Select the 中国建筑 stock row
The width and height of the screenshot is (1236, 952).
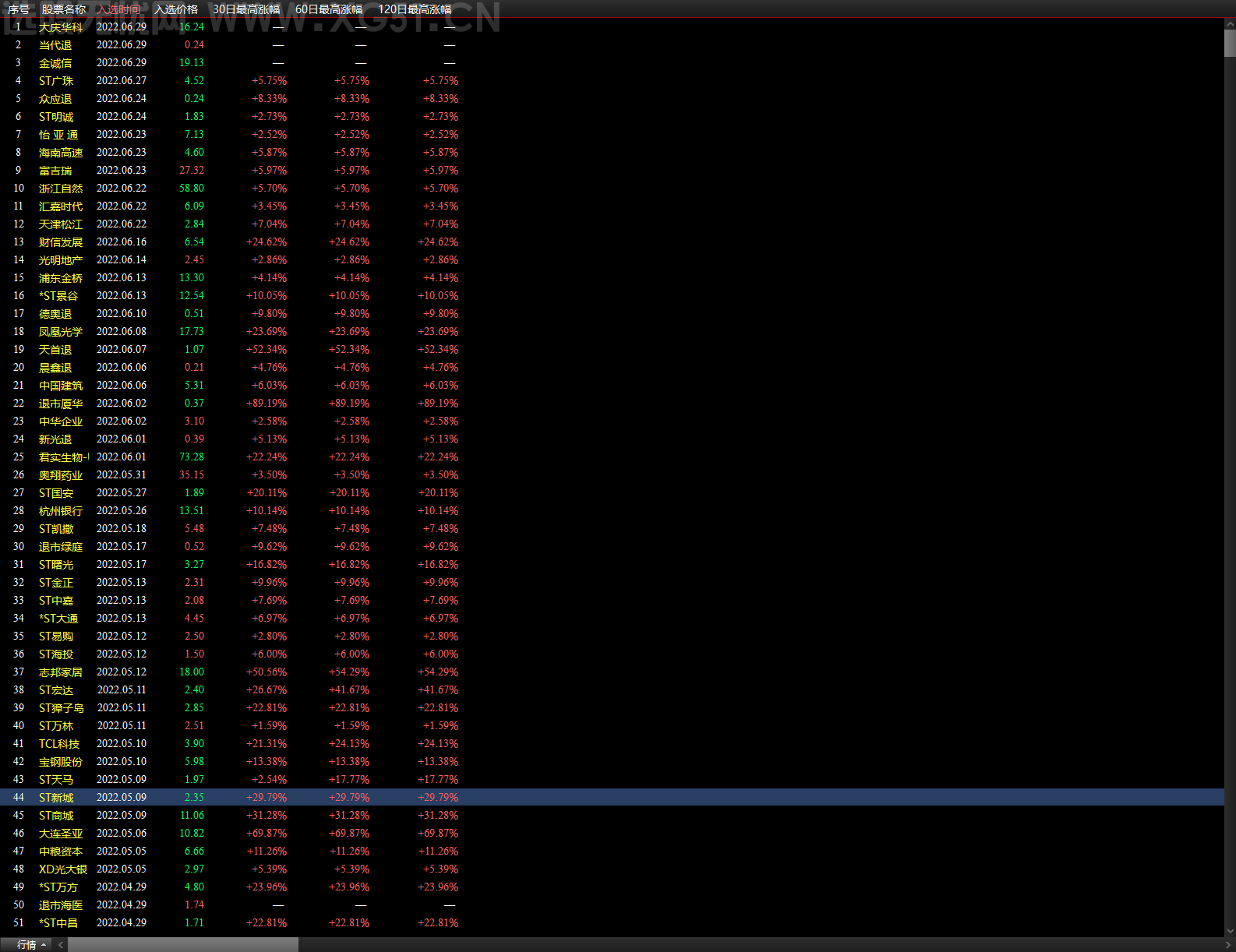(612, 386)
